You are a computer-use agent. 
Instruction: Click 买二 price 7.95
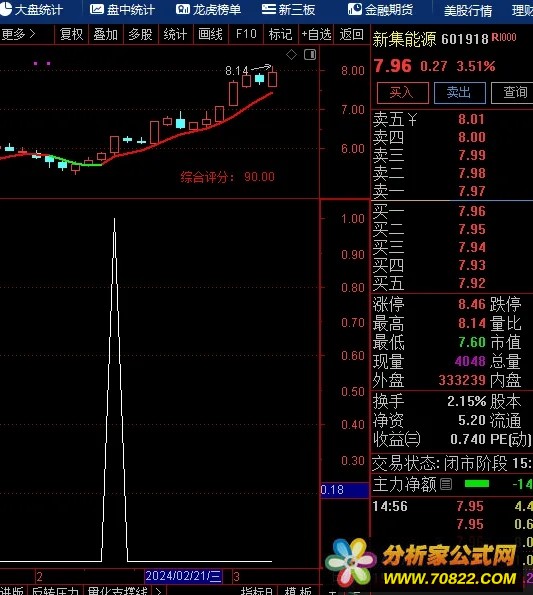[x=472, y=229]
